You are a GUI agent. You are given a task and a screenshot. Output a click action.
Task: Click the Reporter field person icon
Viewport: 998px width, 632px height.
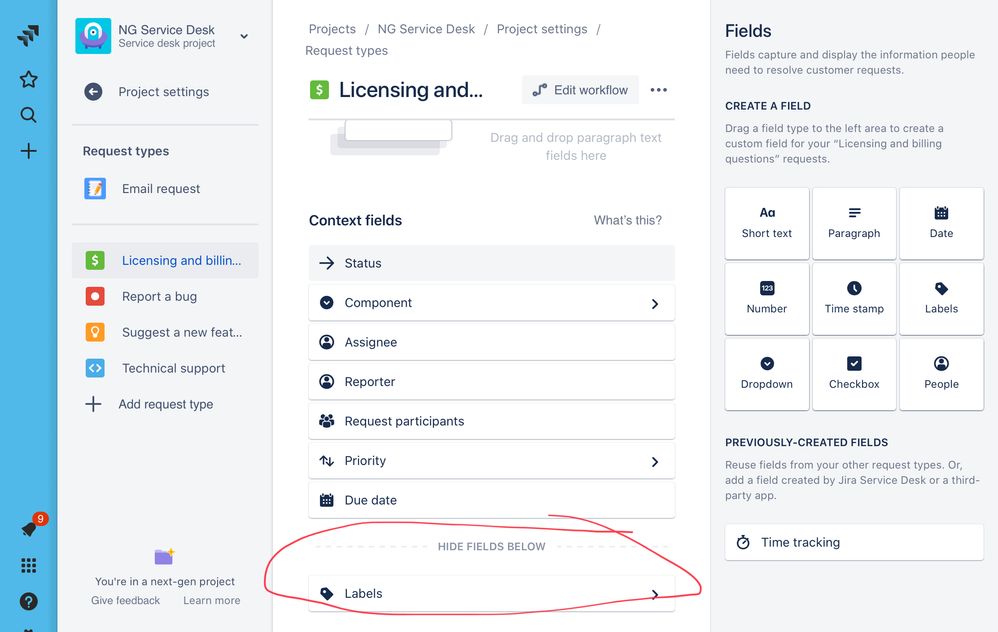(x=327, y=382)
